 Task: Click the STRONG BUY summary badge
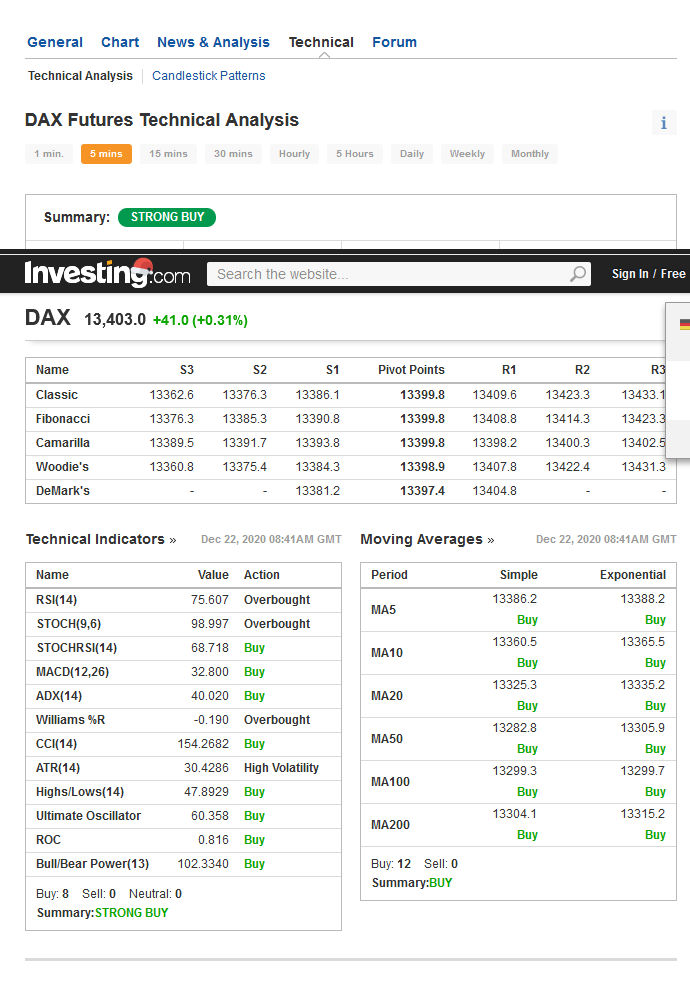tap(167, 217)
